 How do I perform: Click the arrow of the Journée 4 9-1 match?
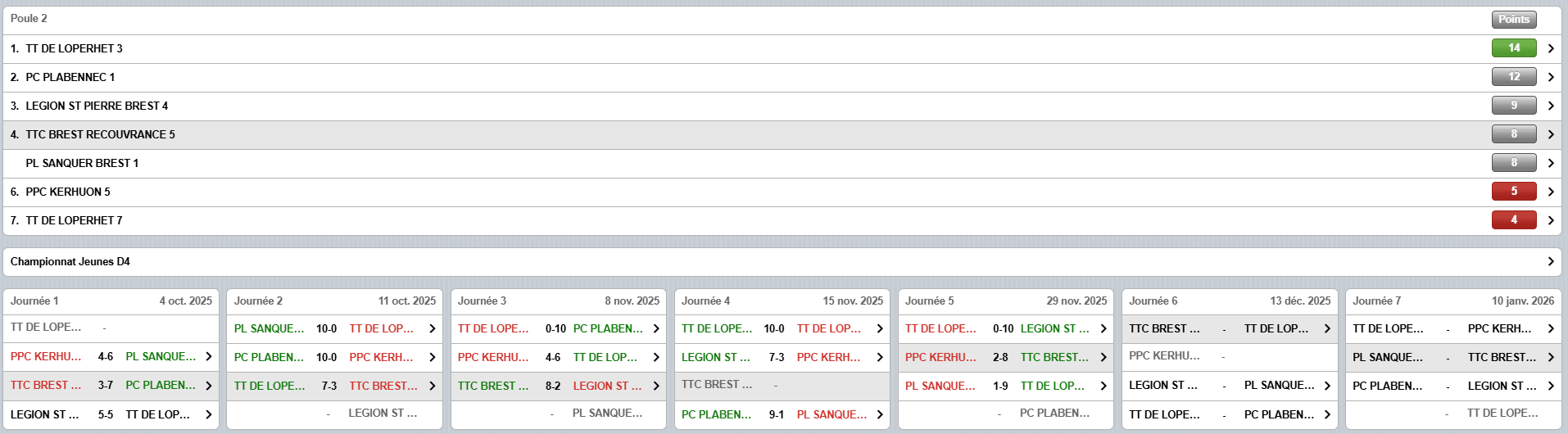tap(879, 414)
